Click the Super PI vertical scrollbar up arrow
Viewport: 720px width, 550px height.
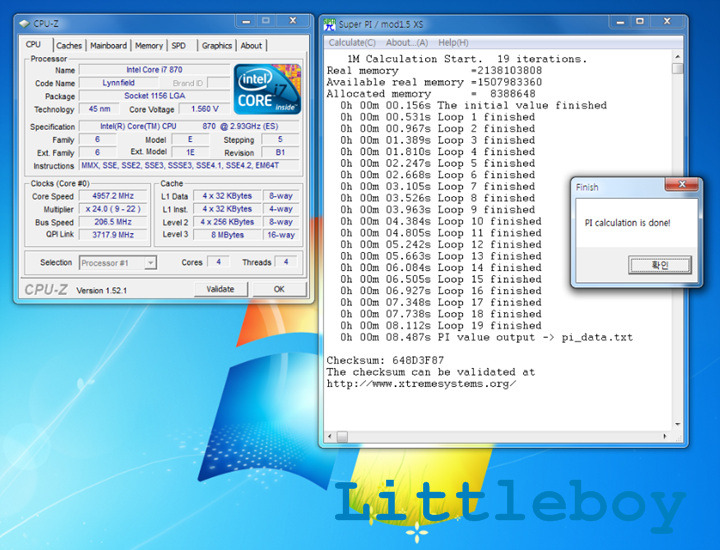tap(677, 56)
